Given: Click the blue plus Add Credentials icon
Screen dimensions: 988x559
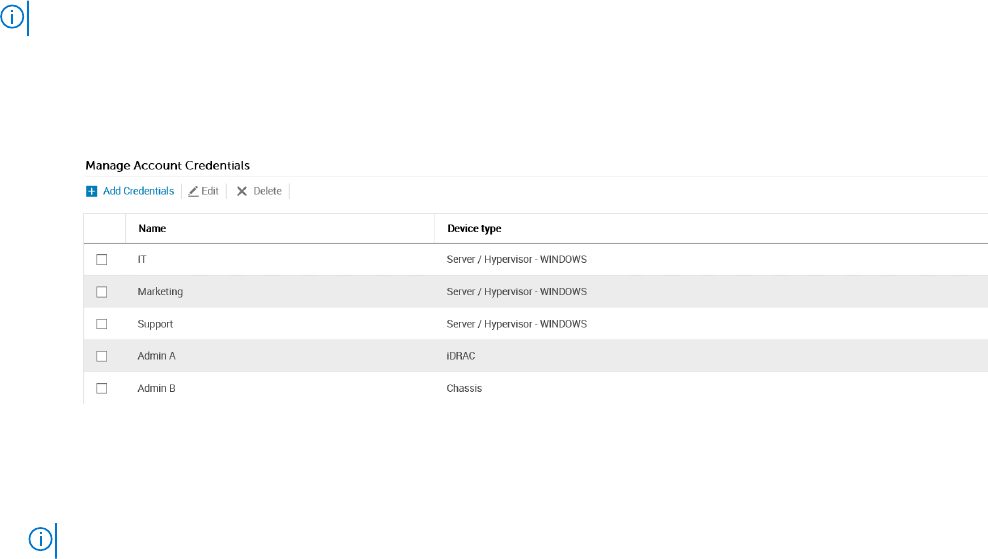Looking at the screenshot, I should [91, 191].
